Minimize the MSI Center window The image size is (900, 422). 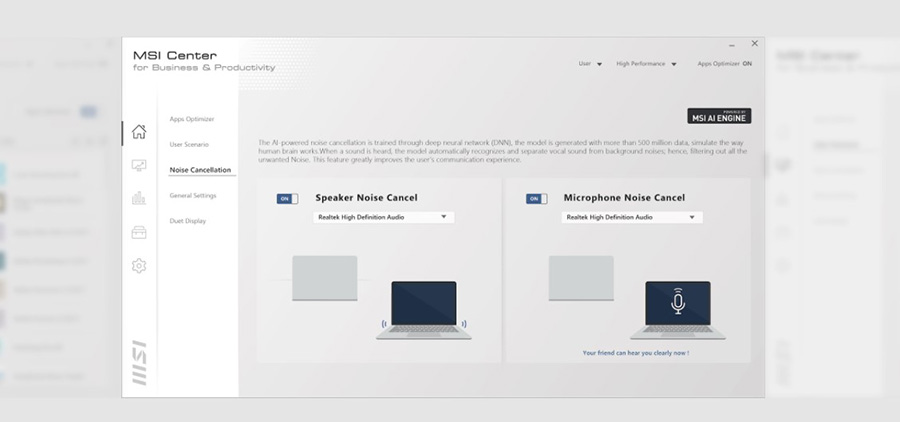[x=732, y=44]
